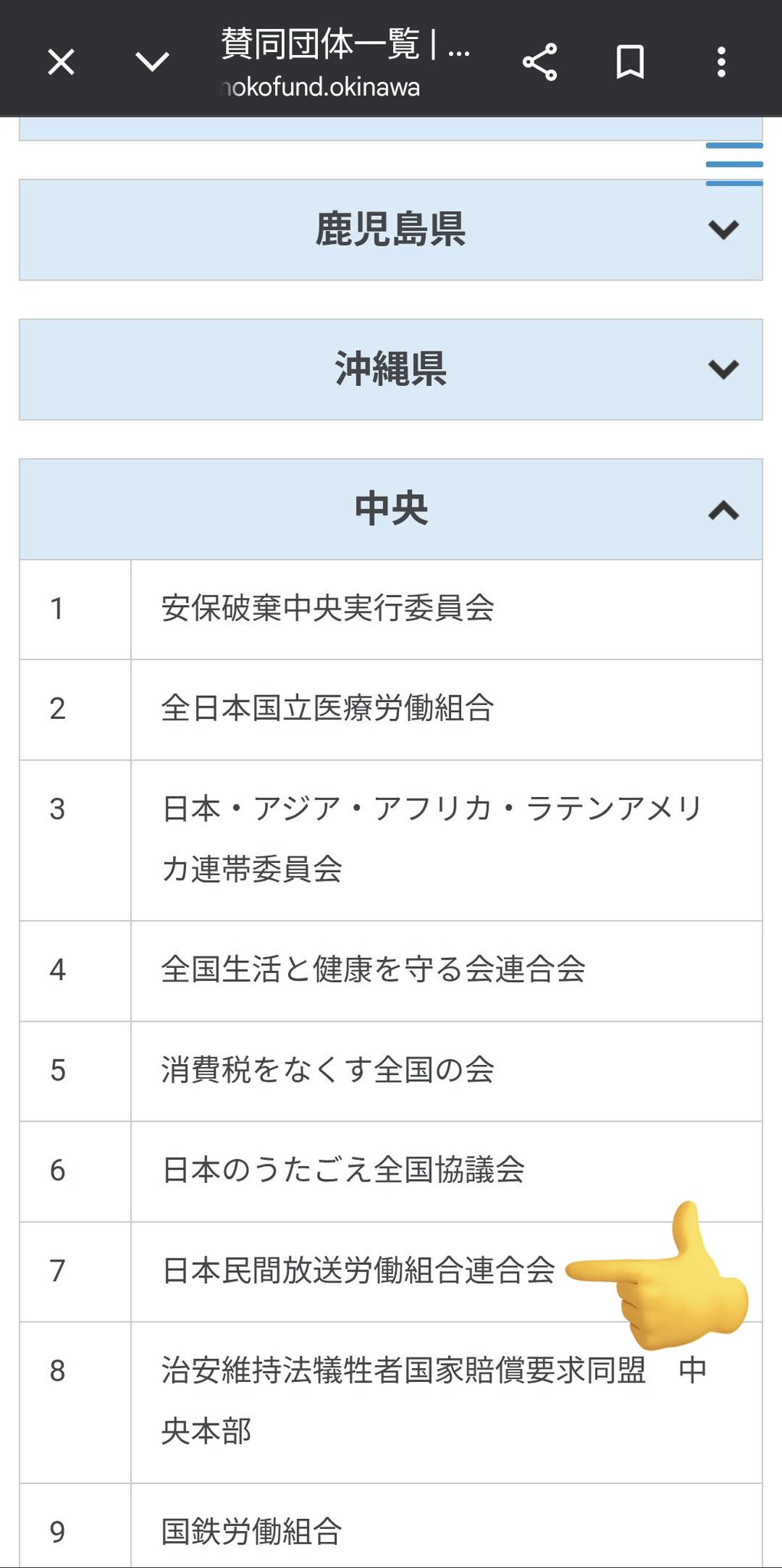Tap the 国鉄労働組合 row

251,1531
